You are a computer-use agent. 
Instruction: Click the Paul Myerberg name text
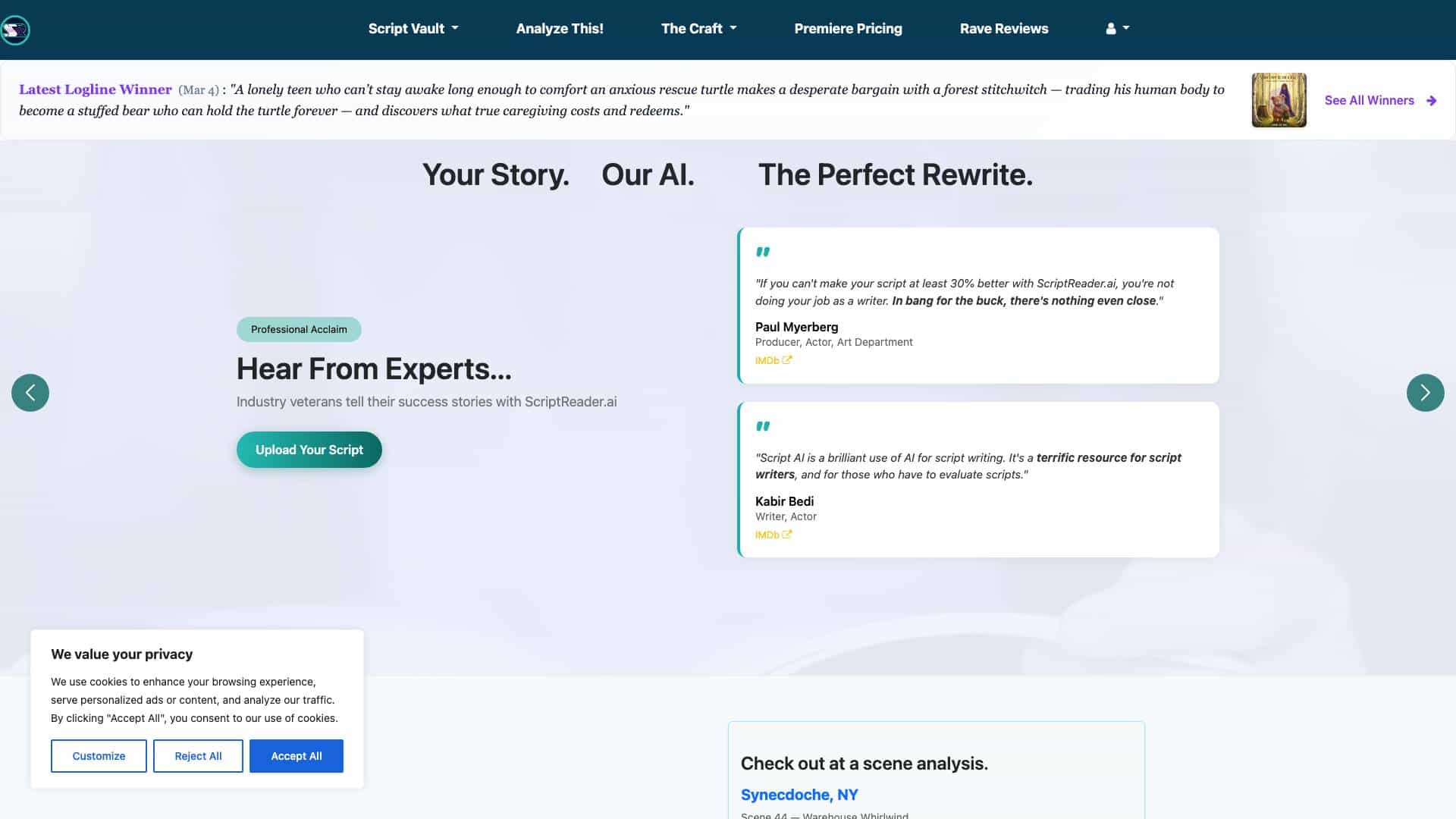pyautogui.click(x=796, y=327)
